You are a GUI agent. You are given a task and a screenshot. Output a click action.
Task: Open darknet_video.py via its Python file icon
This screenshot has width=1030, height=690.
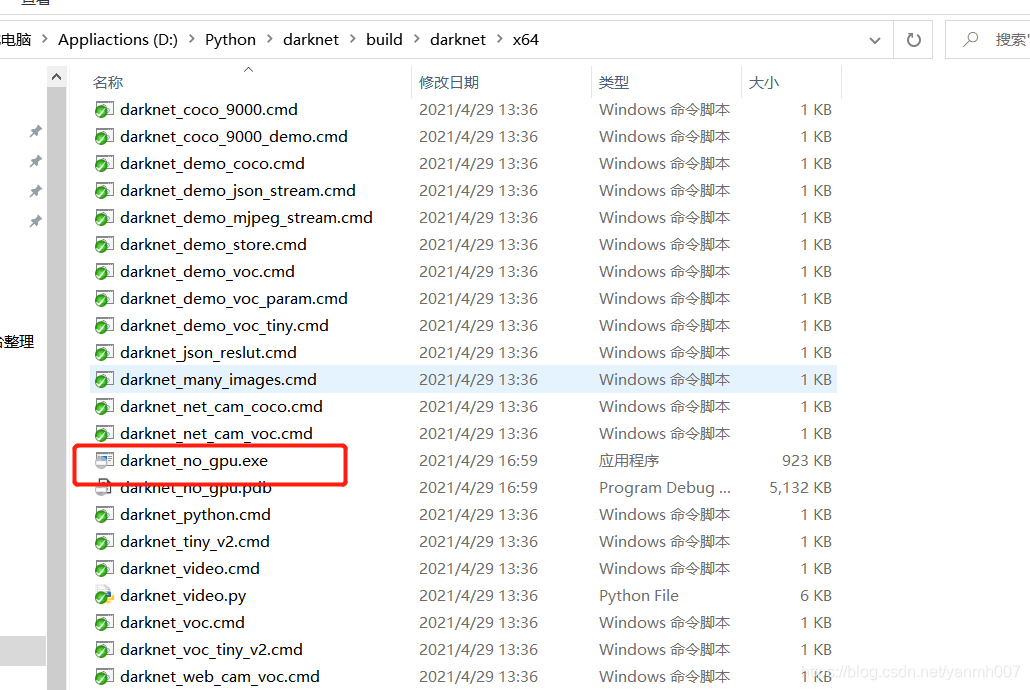point(104,595)
